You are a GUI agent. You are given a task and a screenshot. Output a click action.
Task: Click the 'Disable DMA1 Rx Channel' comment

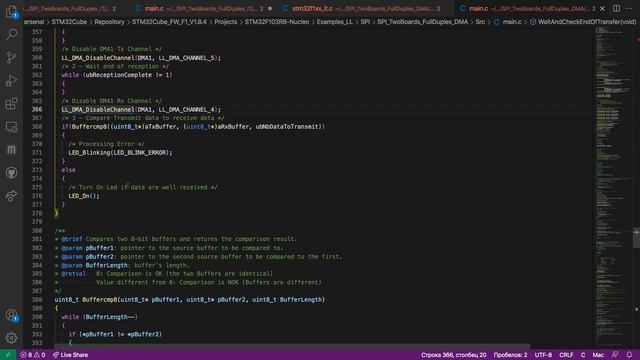point(111,101)
